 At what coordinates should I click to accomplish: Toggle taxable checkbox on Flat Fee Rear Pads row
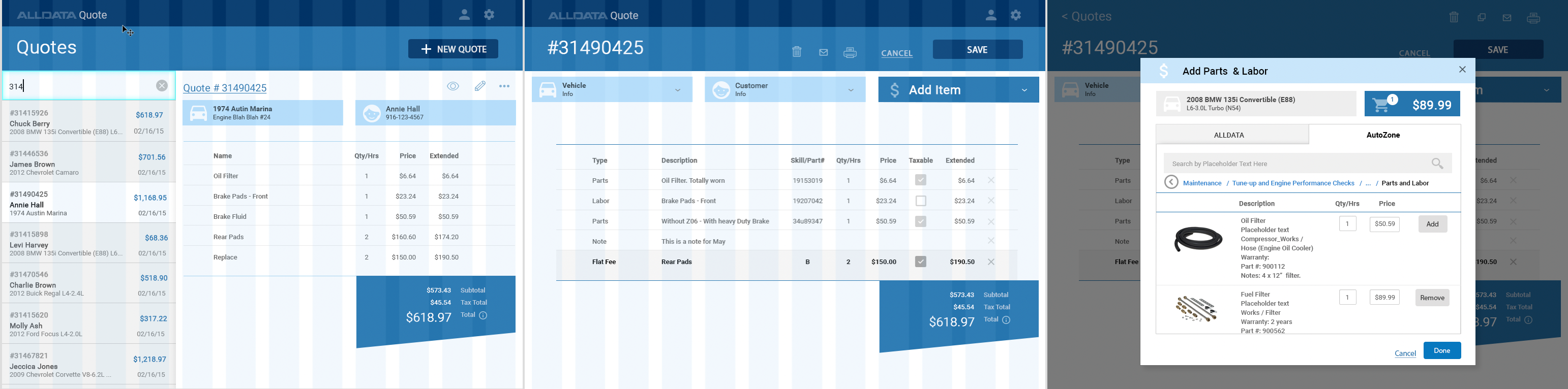pos(920,262)
